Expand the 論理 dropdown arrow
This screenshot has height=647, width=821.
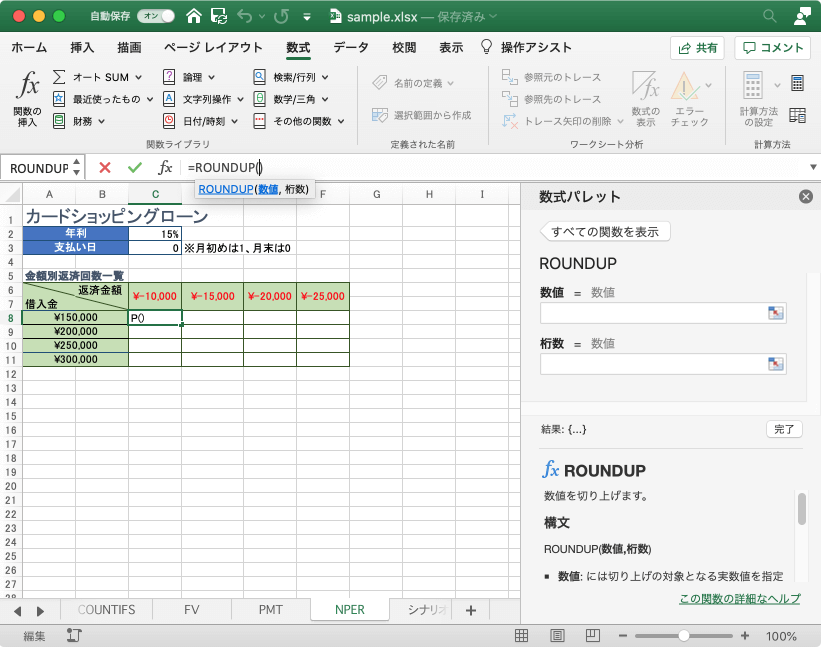[x=212, y=77]
